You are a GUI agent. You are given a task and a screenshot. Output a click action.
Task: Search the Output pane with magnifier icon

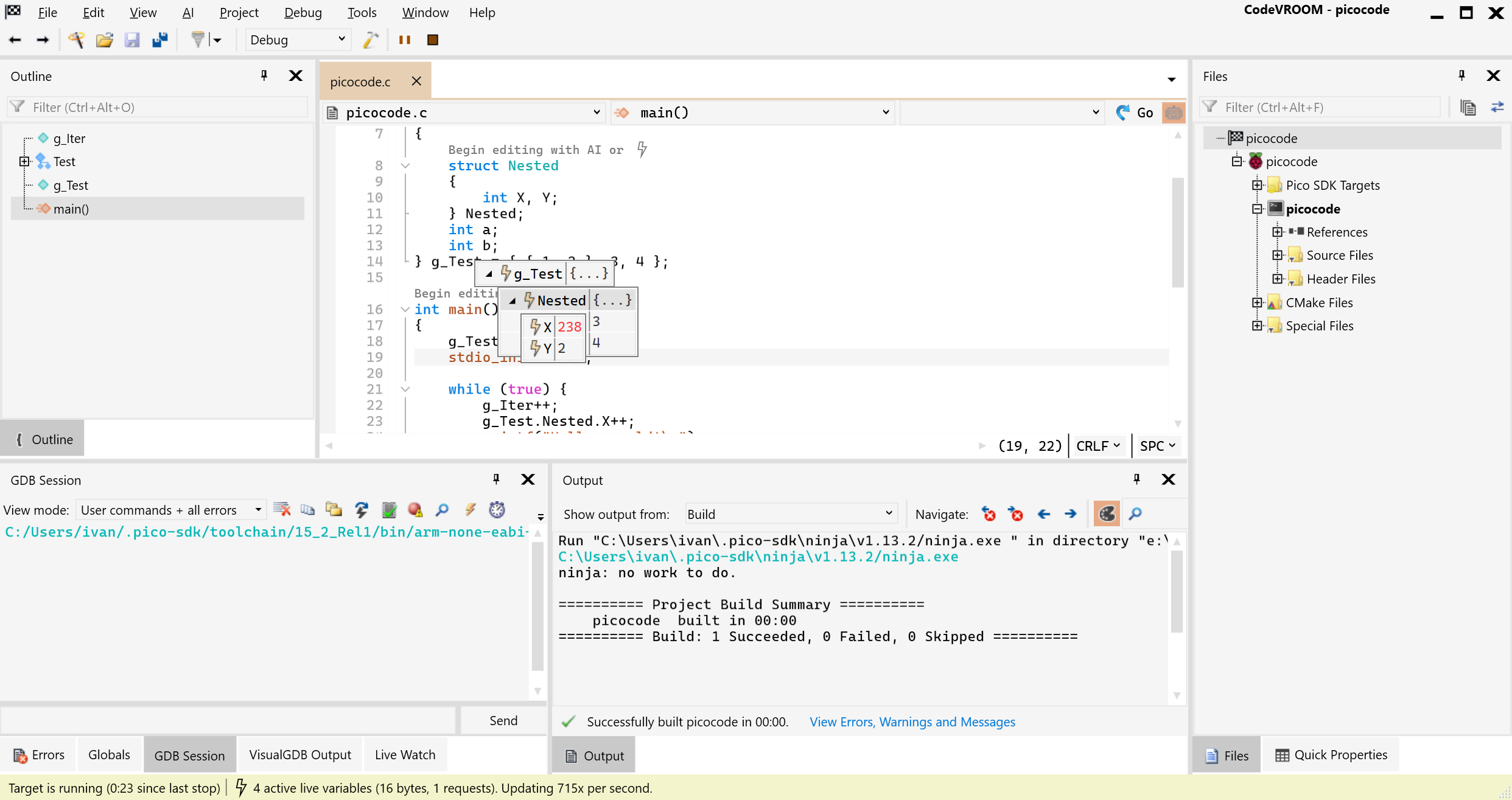(x=1135, y=514)
